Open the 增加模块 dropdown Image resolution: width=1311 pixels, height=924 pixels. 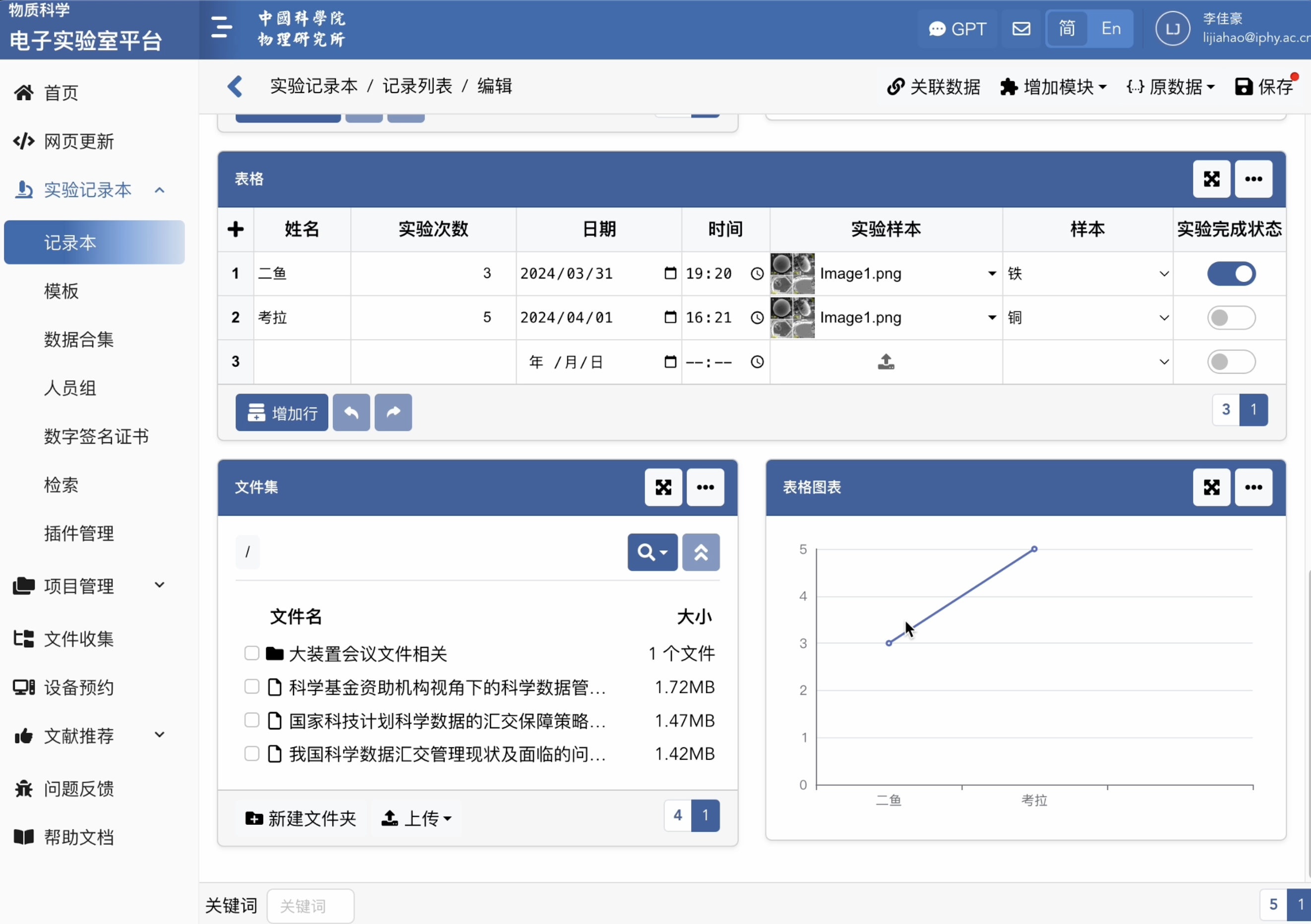[x=1054, y=87]
